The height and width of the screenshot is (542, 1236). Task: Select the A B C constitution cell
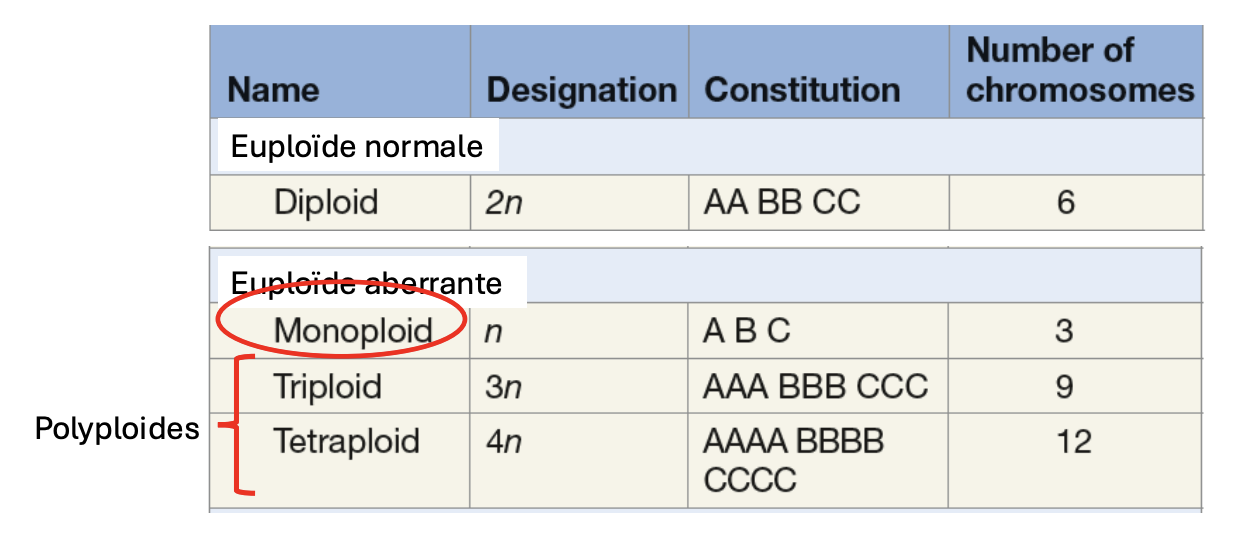[746, 331]
